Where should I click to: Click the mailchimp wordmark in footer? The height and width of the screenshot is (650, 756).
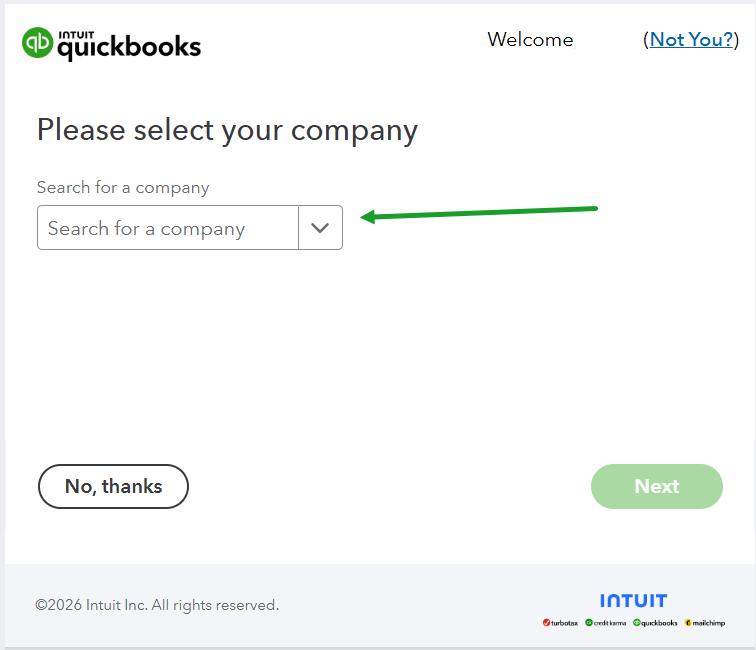point(709,623)
